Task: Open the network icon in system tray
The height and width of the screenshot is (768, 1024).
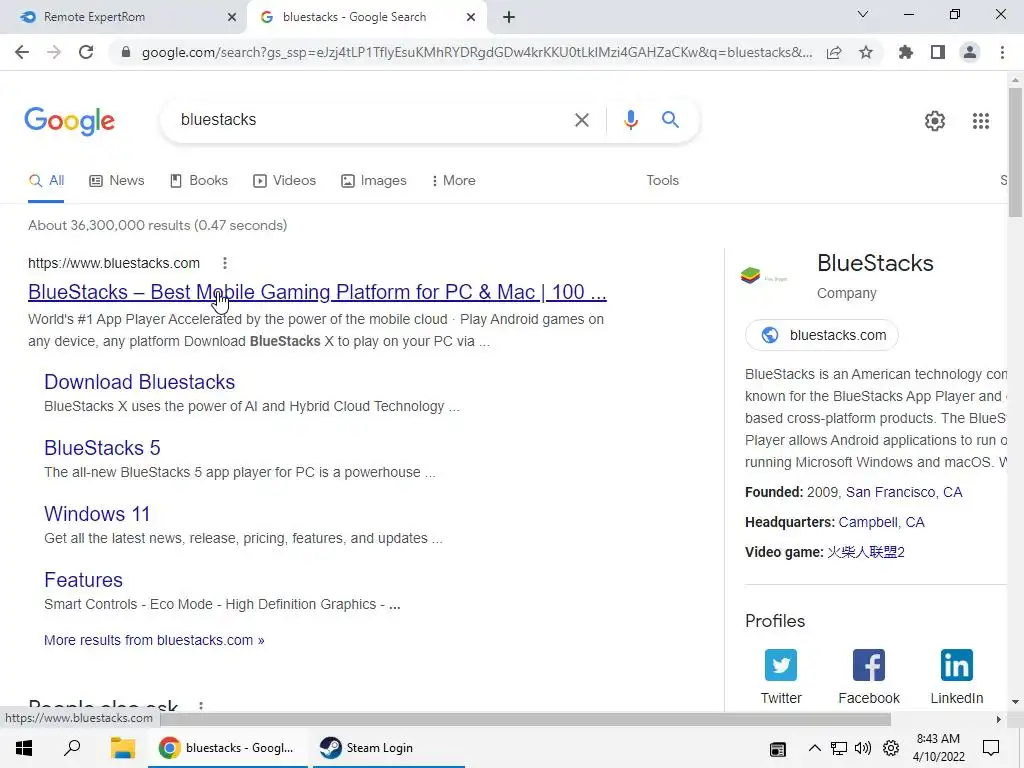Action: [839, 748]
